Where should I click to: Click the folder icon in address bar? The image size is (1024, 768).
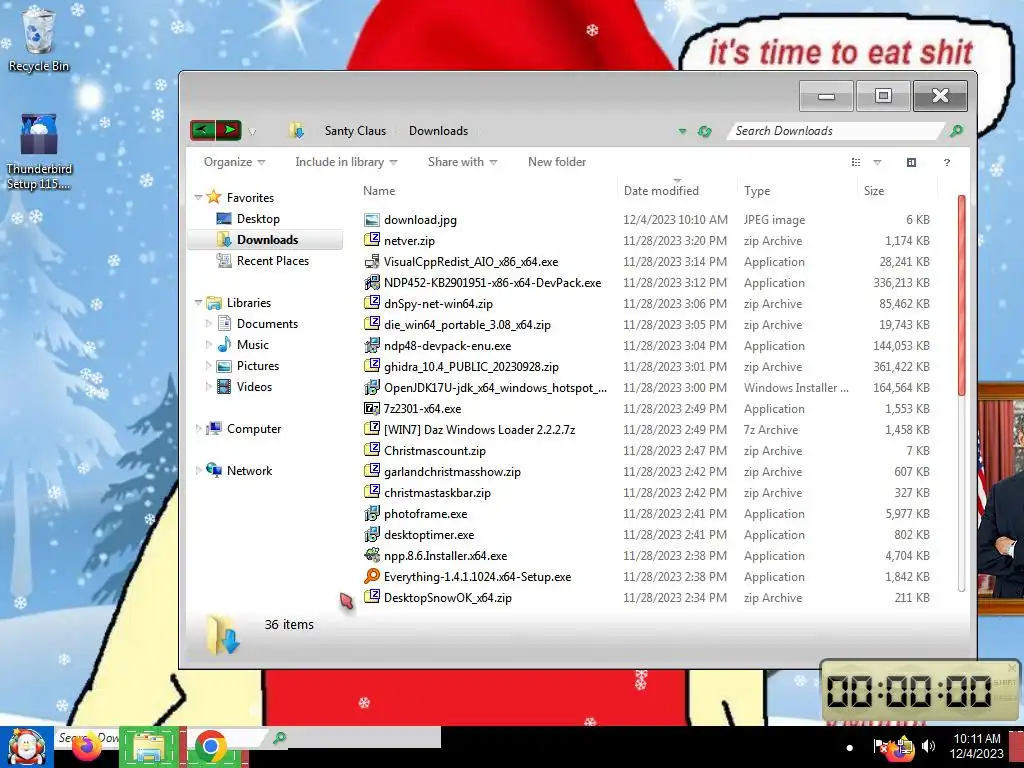296,131
